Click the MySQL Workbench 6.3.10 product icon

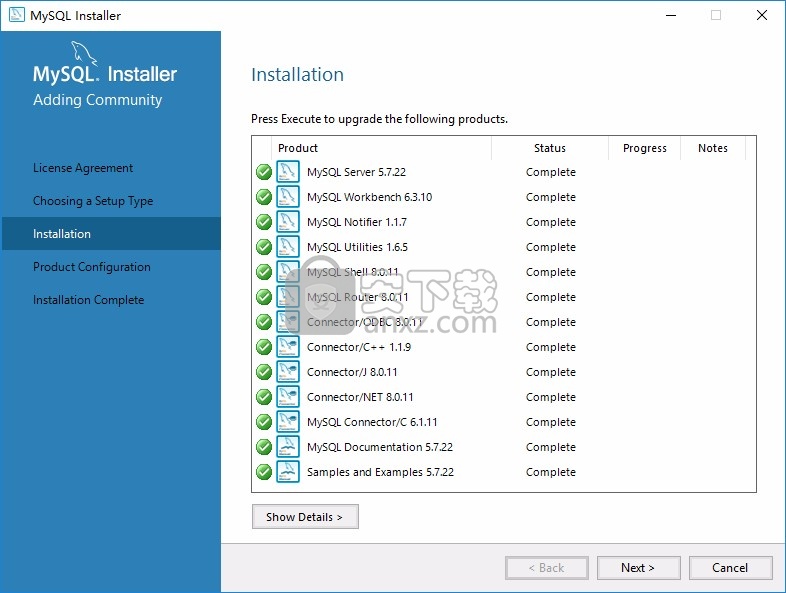click(288, 197)
